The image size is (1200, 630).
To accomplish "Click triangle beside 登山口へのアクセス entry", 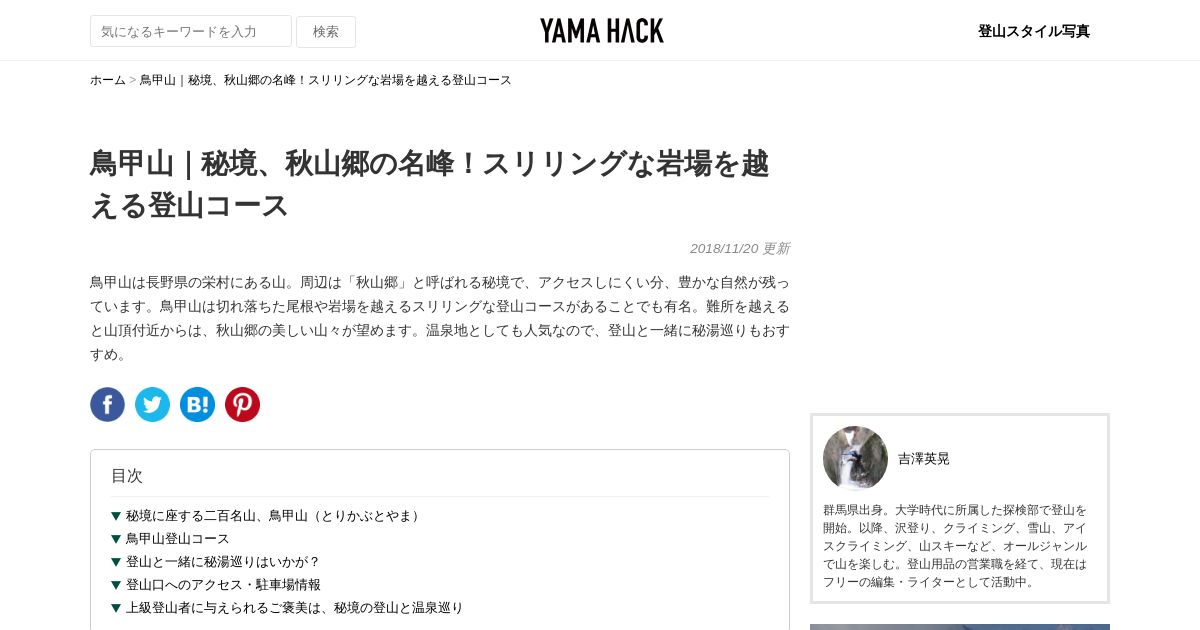I will 116,585.
